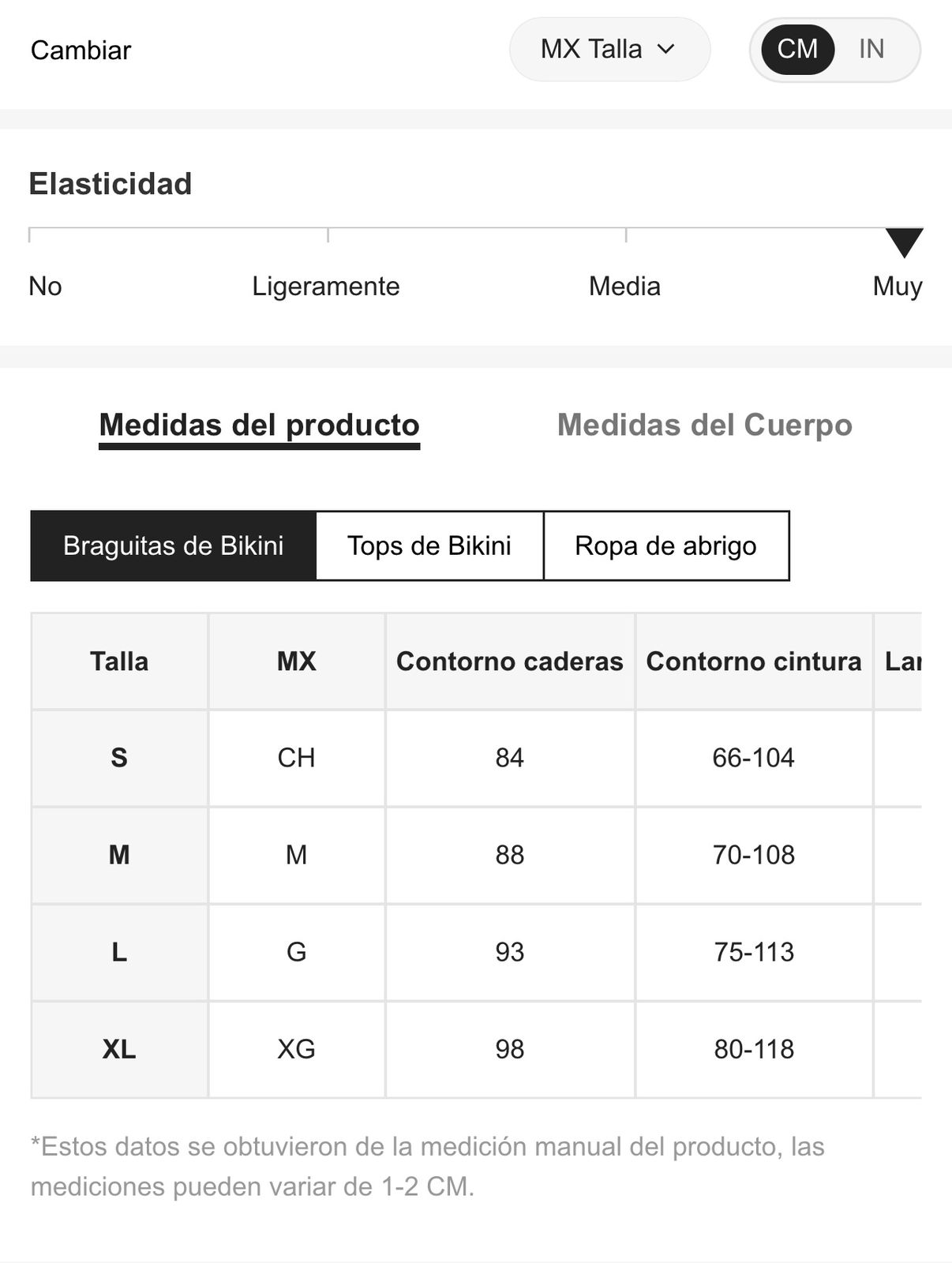The image size is (952, 1263).
Task: Click the M row in Talla column
Action: point(119,855)
